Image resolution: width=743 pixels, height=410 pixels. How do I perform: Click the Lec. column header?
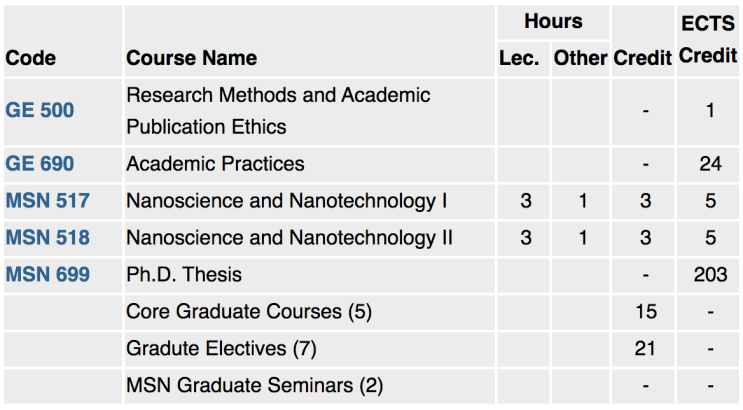(x=519, y=58)
